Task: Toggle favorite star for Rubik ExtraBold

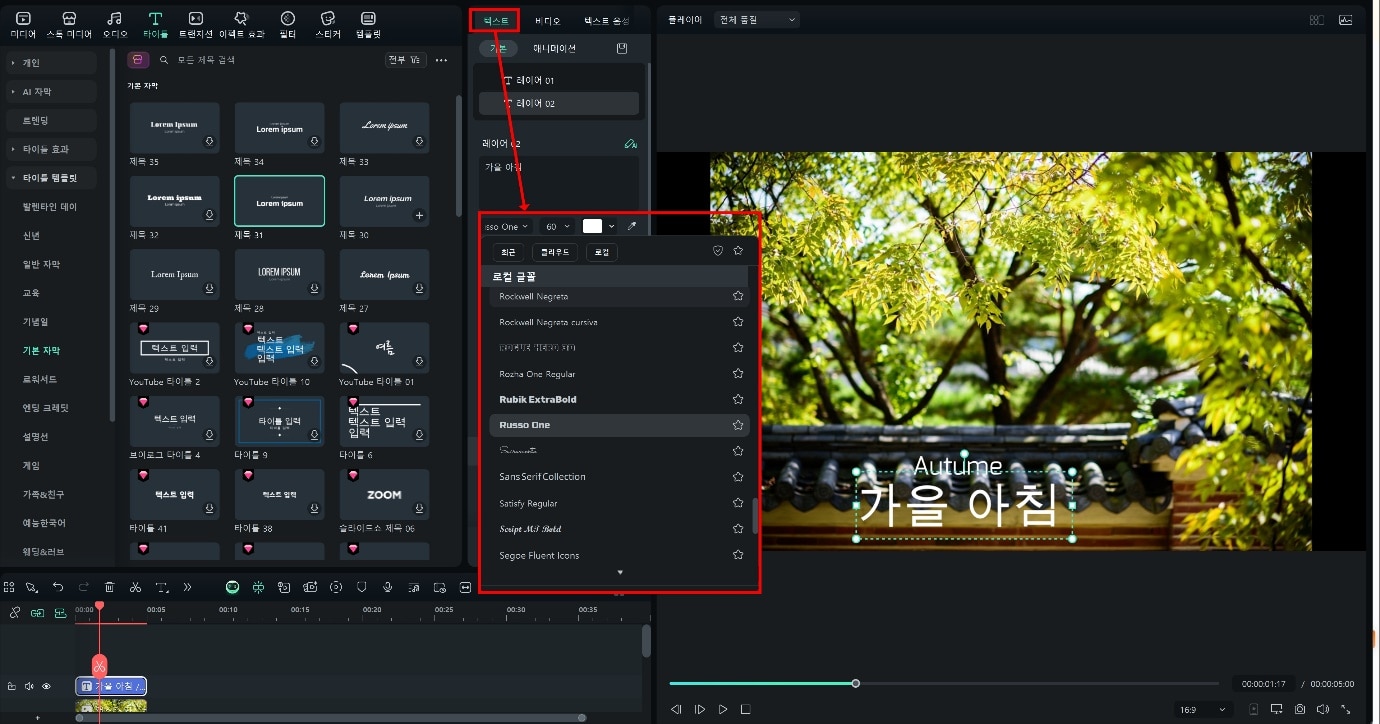Action: [x=738, y=399]
